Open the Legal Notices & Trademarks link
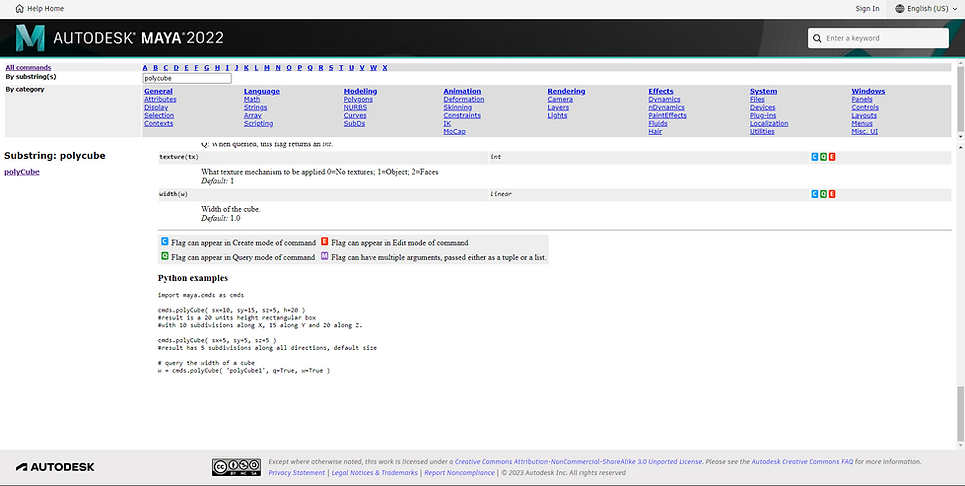The width and height of the screenshot is (965, 486). 374,472
